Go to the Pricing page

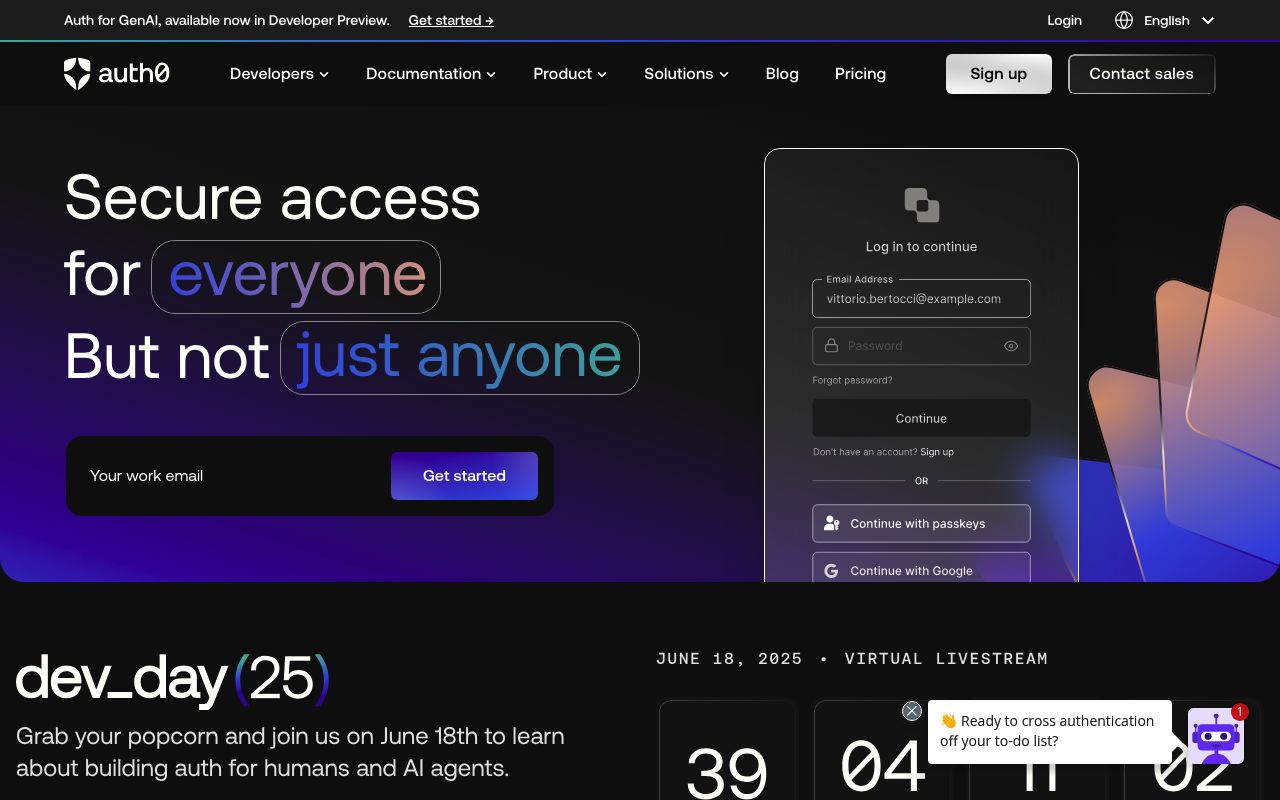[860, 74]
